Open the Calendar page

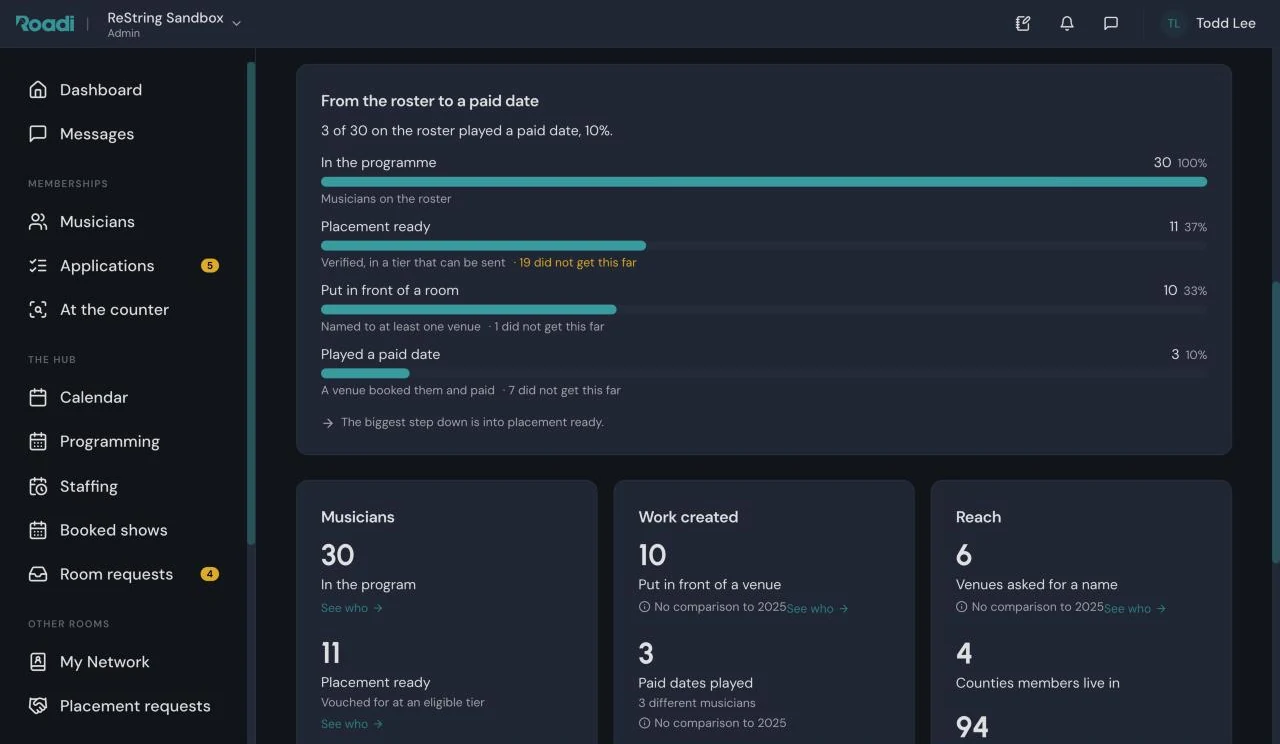(94, 398)
